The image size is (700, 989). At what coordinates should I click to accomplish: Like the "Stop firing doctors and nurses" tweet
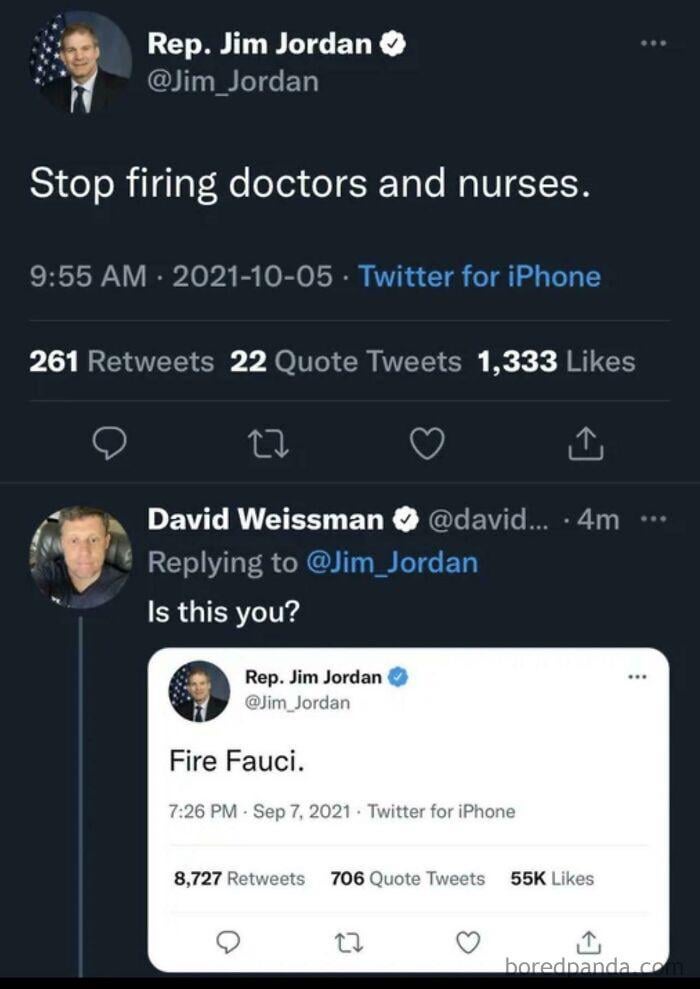pyautogui.click(x=427, y=443)
